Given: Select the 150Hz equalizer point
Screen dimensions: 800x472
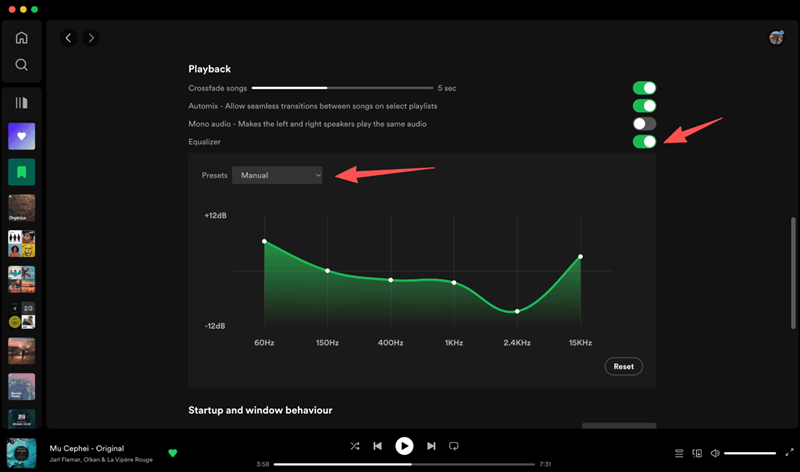Looking at the screenshot, I should point(328,270).
